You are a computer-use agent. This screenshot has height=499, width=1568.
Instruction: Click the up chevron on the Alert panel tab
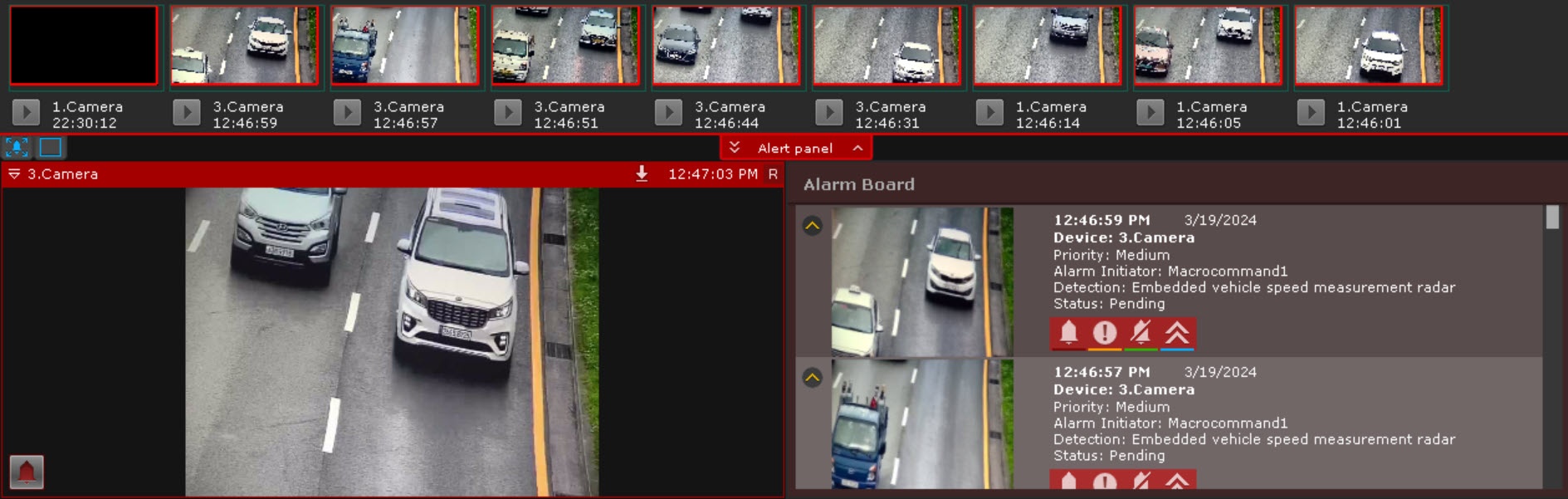click(x=858, y=148)
